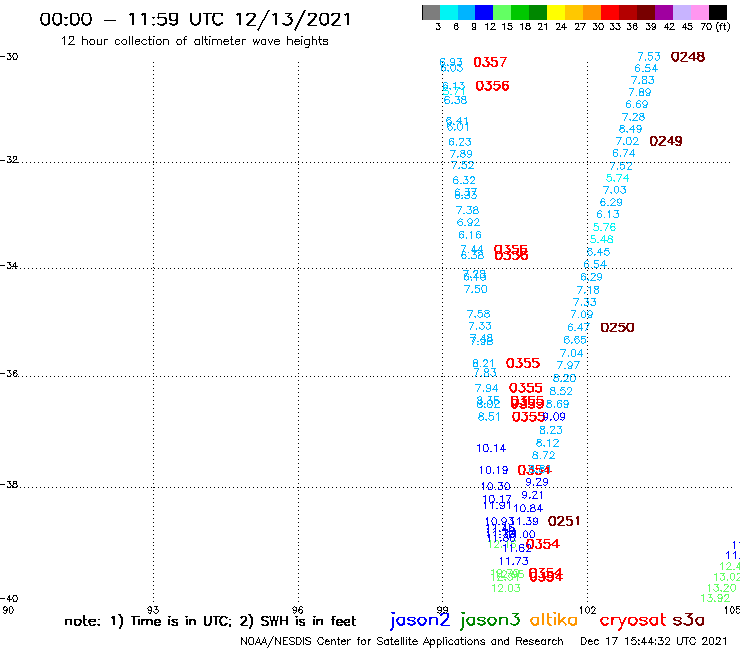Click the 0357 pass time label
The image size is (740, 650).
click(x=490, y=62)
